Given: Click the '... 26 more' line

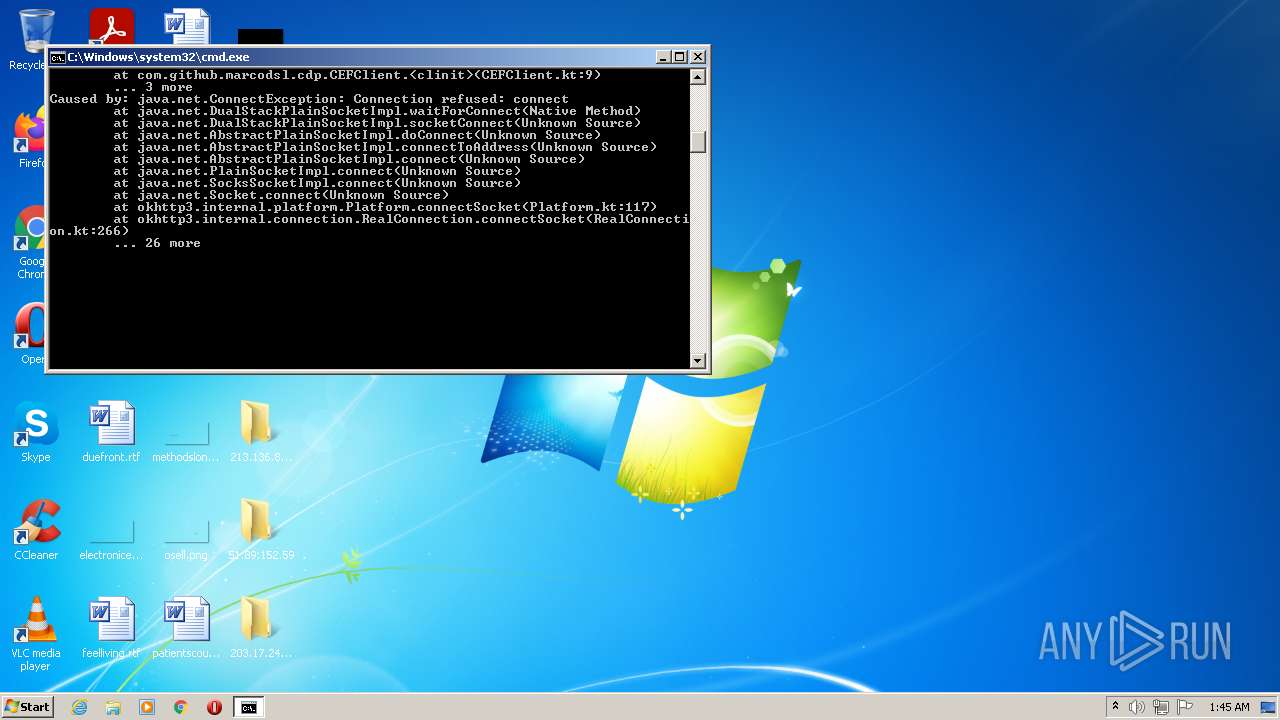Looking at the screenshot, I should click(x=157, y=243).
